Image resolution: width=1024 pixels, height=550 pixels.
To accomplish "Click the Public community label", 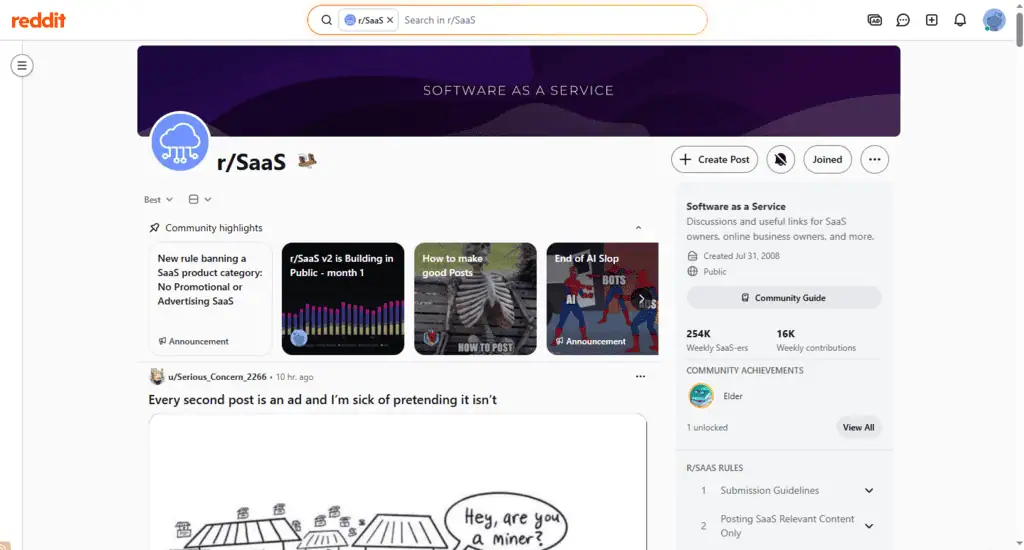I will pos(714,272).
